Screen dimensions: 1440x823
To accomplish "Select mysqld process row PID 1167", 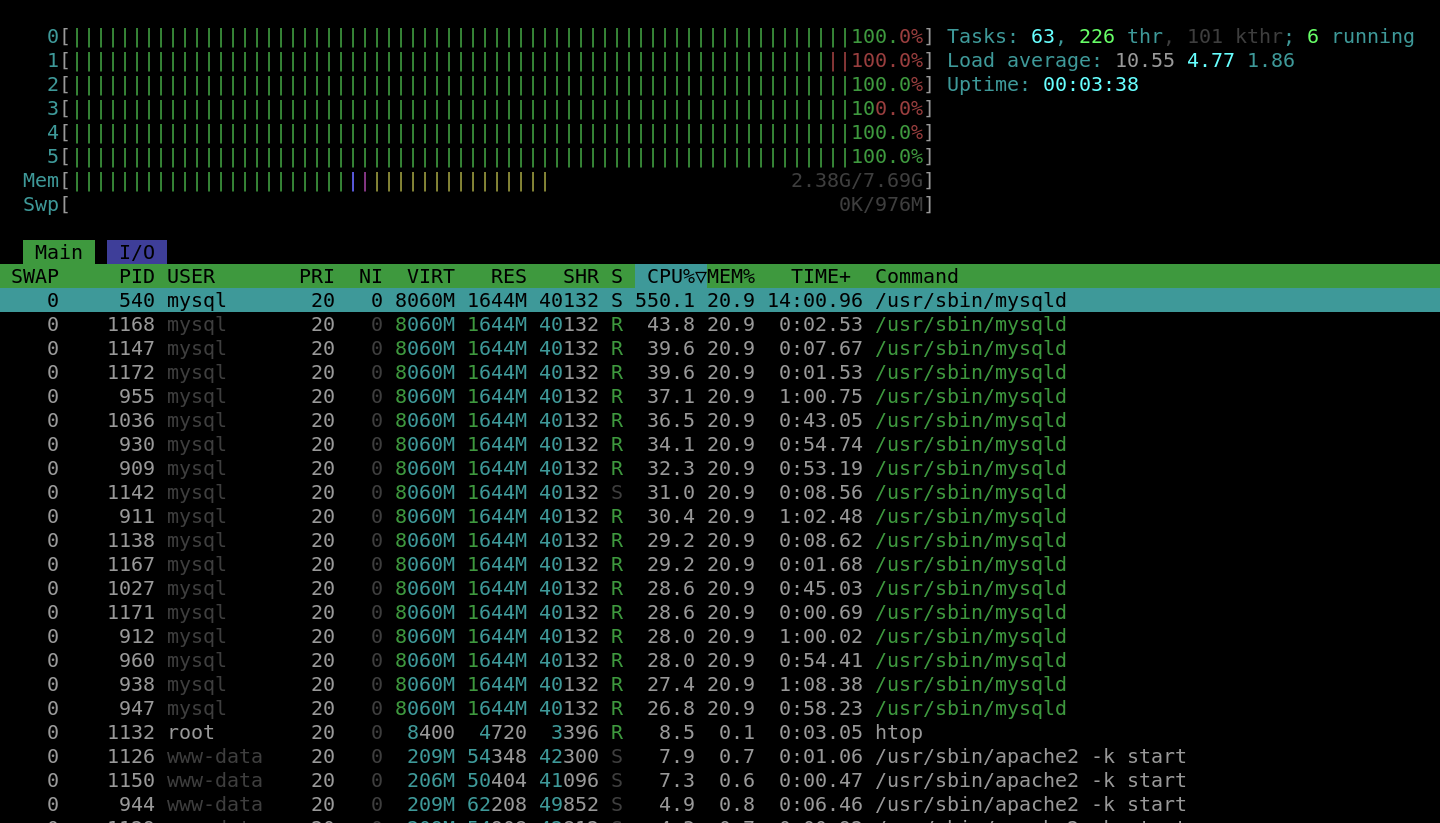I will 720,564.
